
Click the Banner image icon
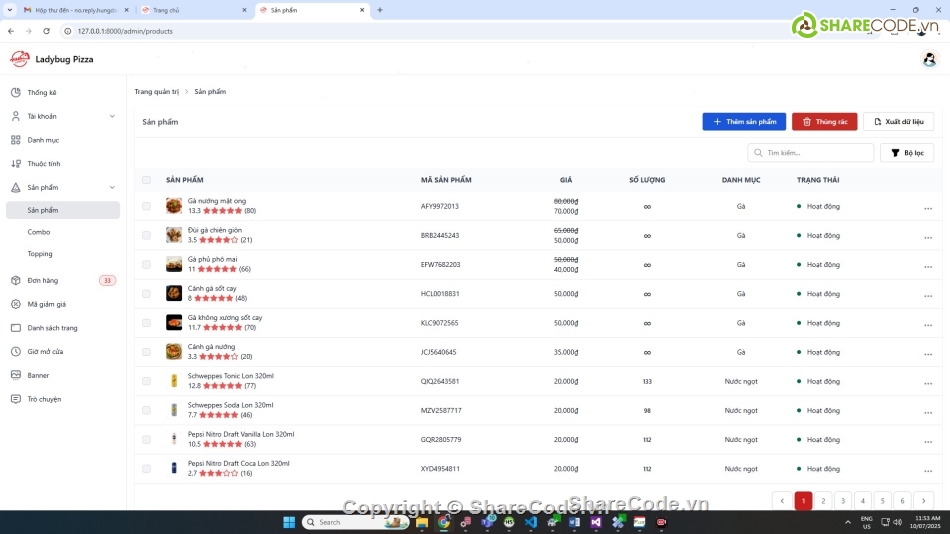point(16,375)
